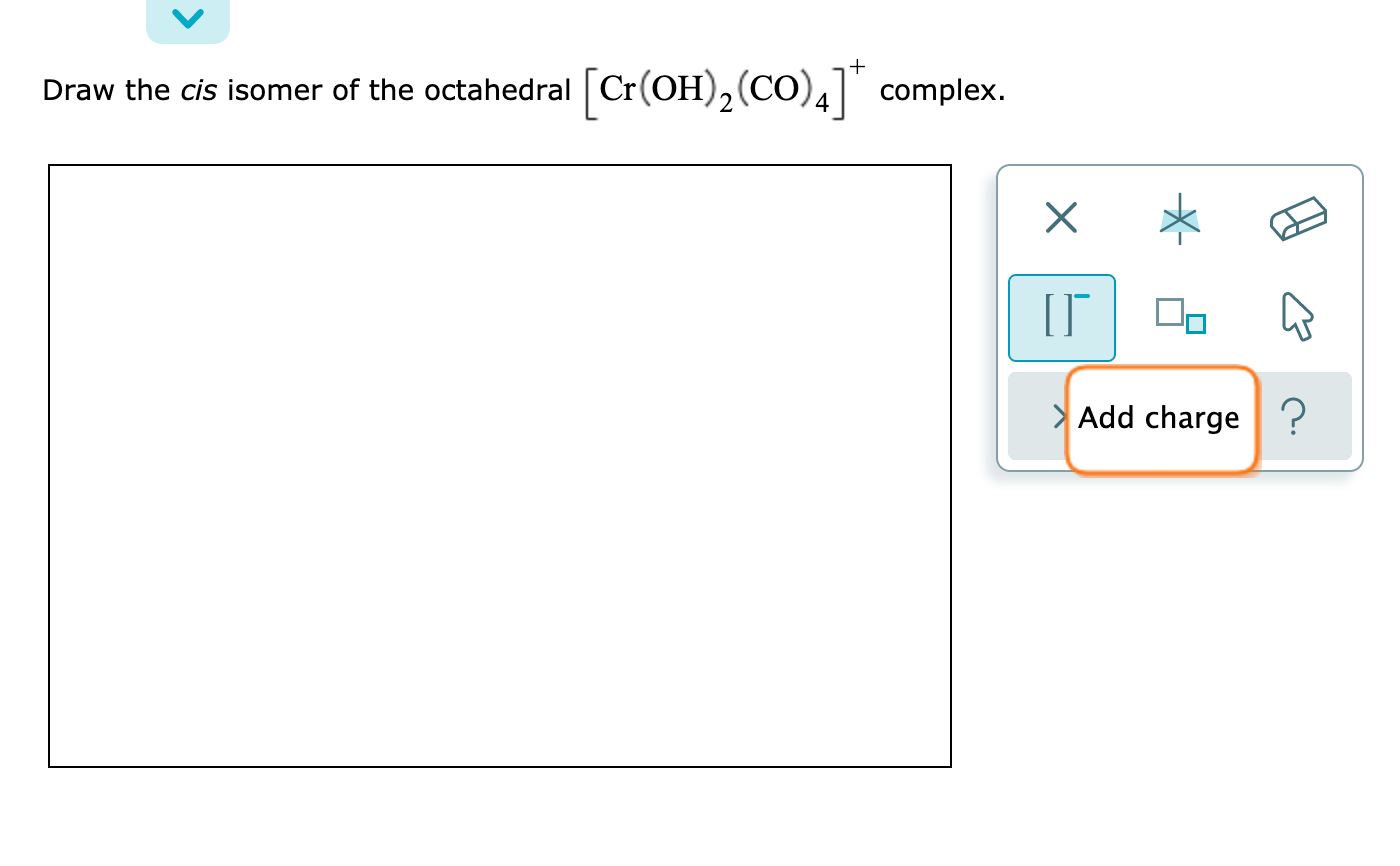Toggle the star-shaped stereo bond tool
The image size is (1400, 866).
tap(1180, 218)
